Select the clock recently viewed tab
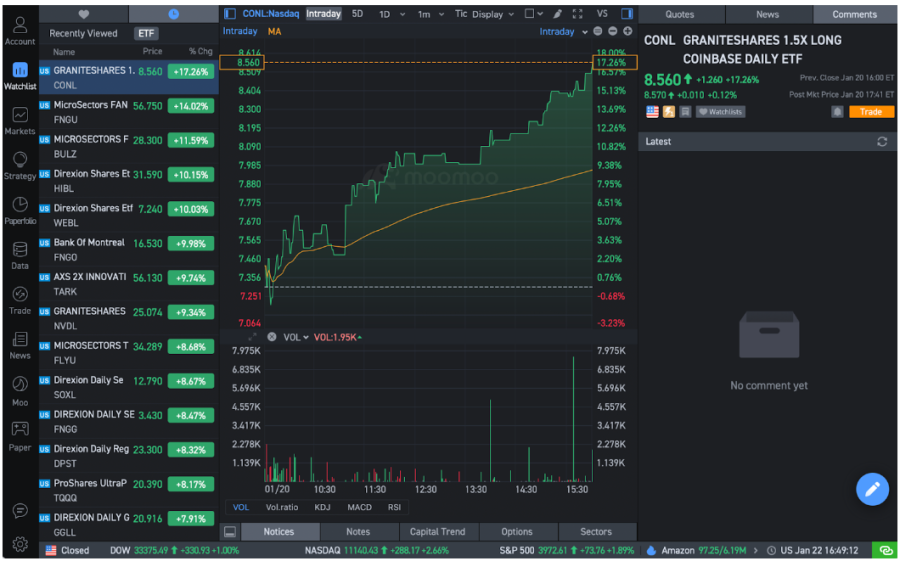 173,14
